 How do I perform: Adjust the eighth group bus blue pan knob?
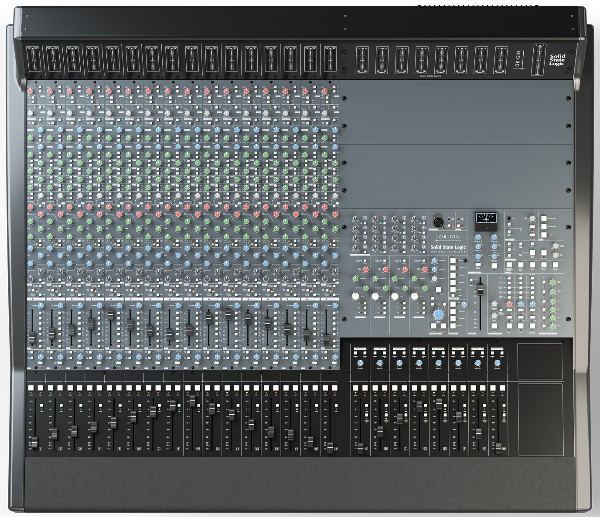point(497,363)
